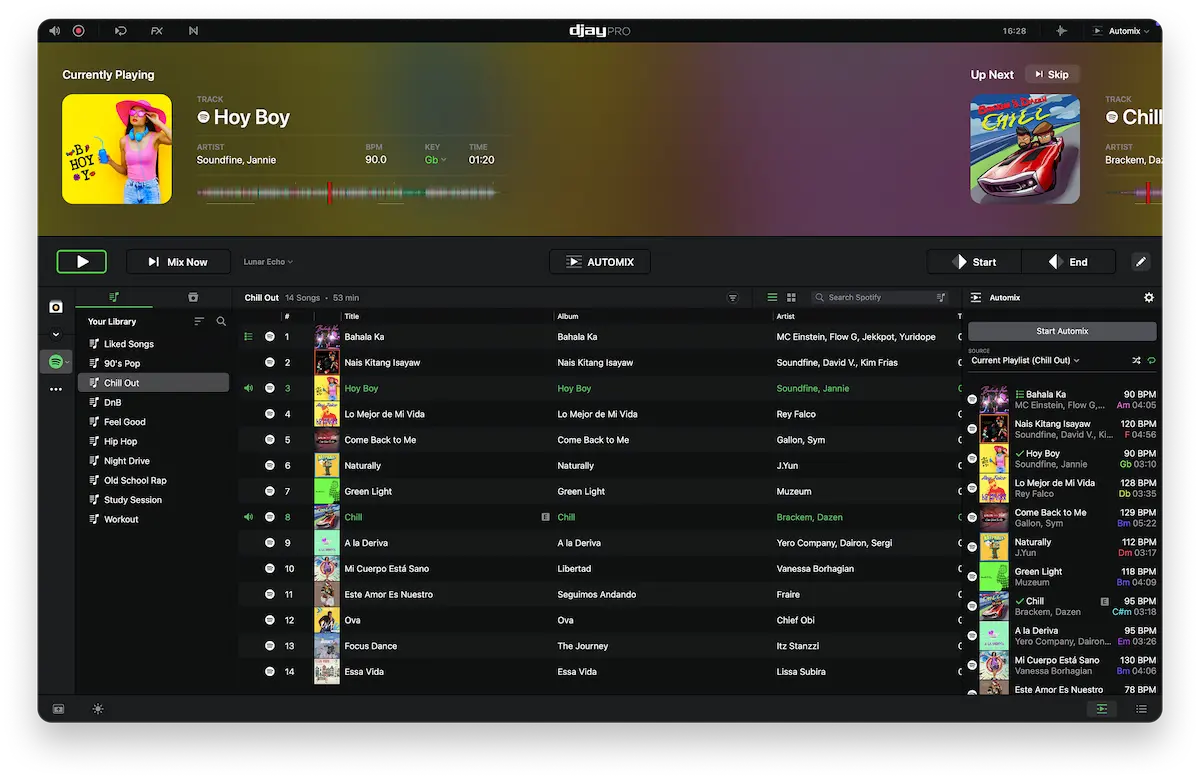Click the playlist icon inside the search field

[941, 298]
